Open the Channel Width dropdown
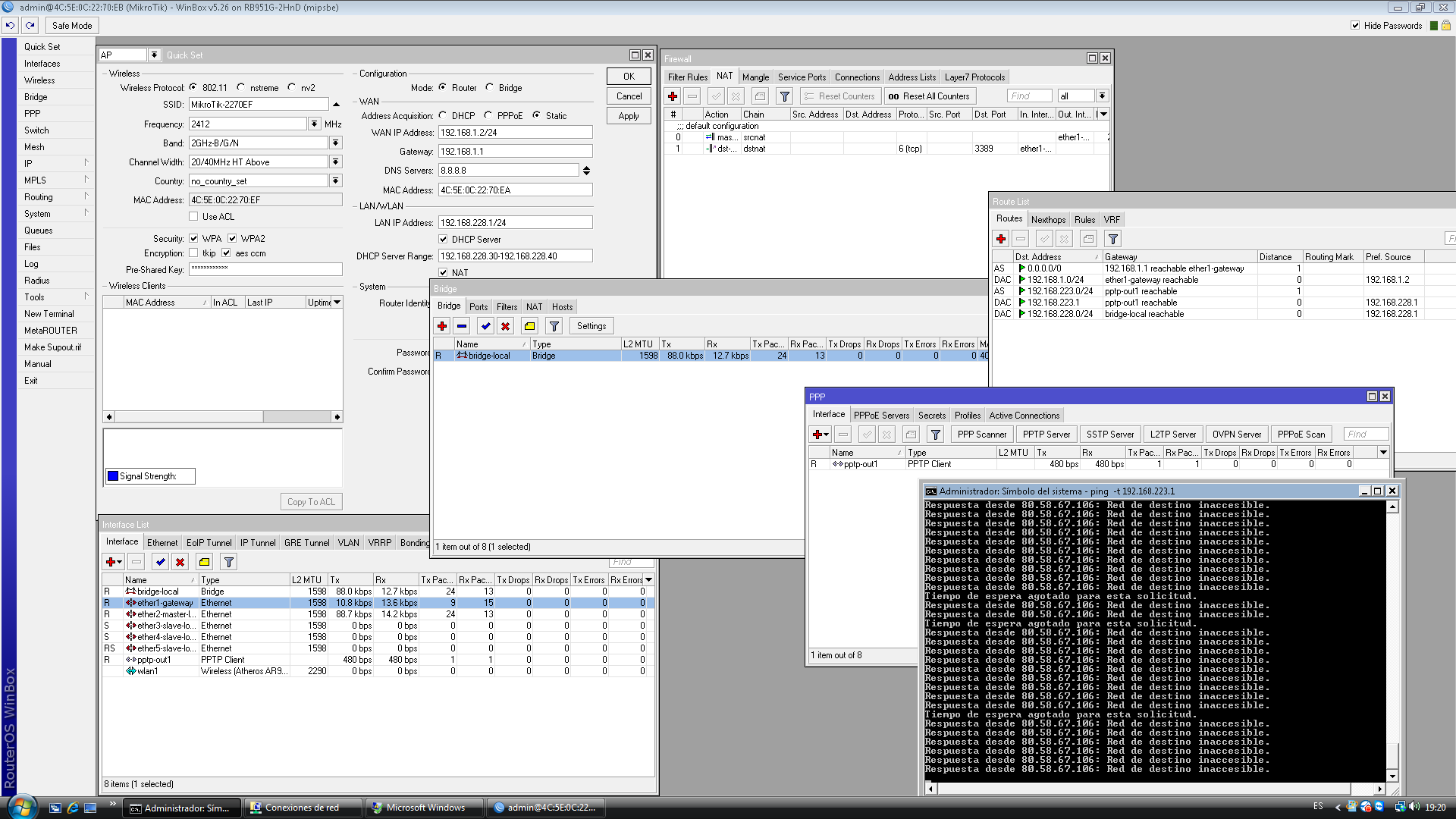 click(x=335, y=162)
